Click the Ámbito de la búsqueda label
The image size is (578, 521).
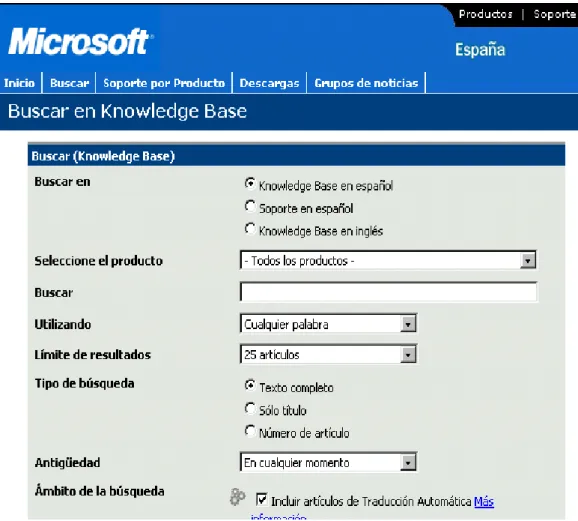(100, 491)
